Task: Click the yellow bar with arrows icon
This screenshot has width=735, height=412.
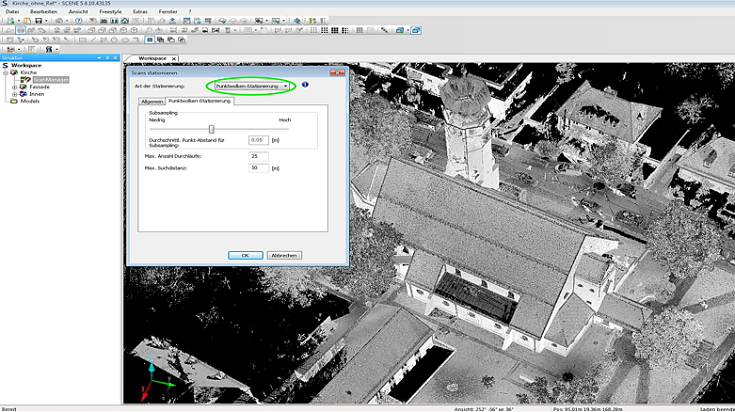Action: pyautogui.click(x=313, y=21)
